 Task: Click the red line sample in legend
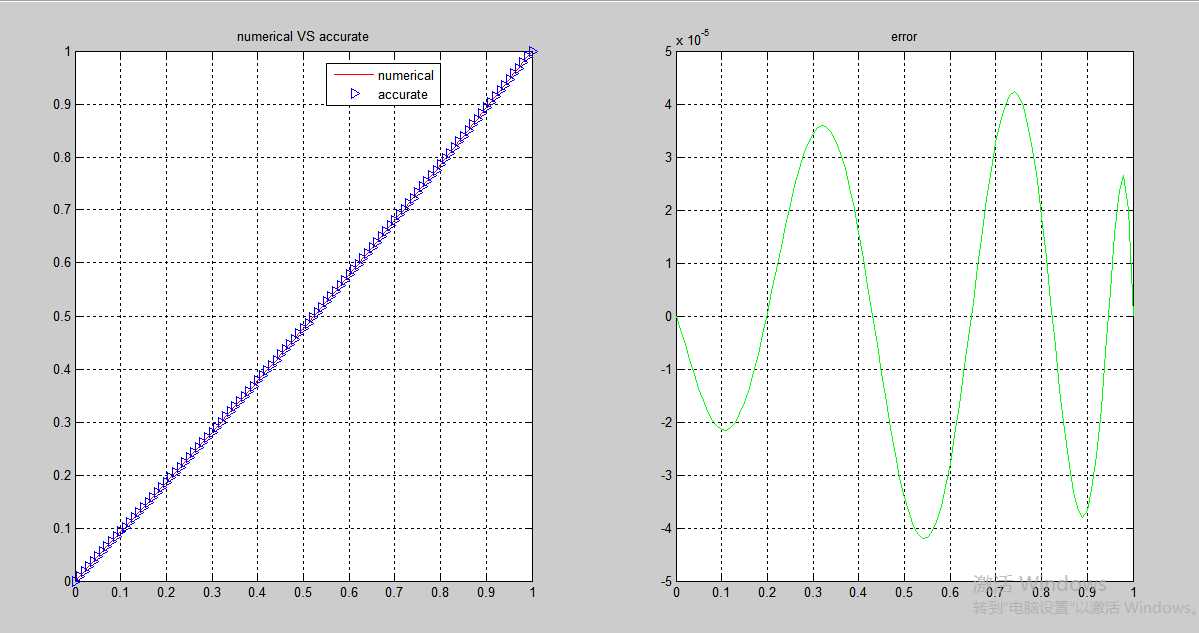353,75
